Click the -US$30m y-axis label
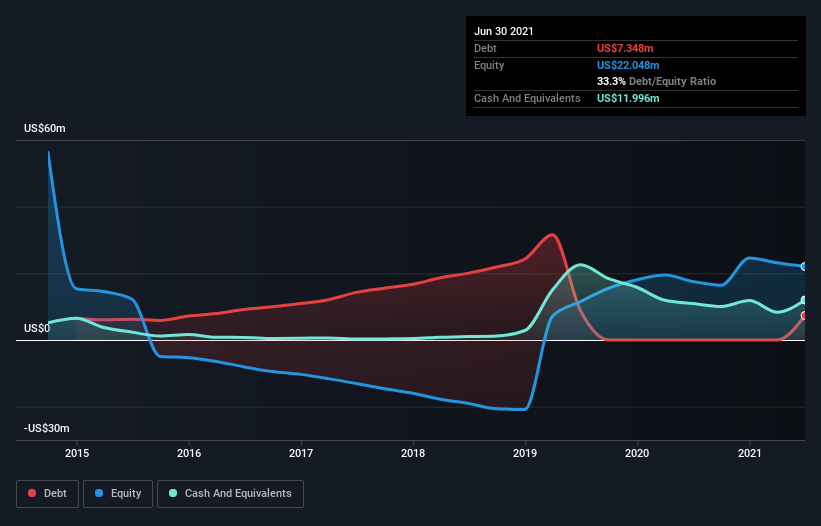Image resolution: width=821 pixels, height=526 pixels. (47, 429)
